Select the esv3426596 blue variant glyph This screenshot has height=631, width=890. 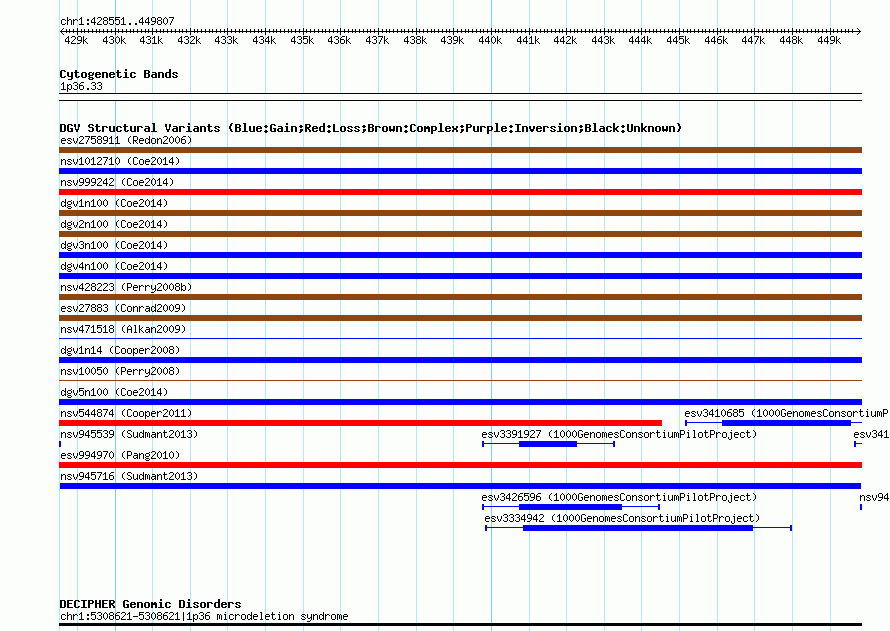[571, 507]
